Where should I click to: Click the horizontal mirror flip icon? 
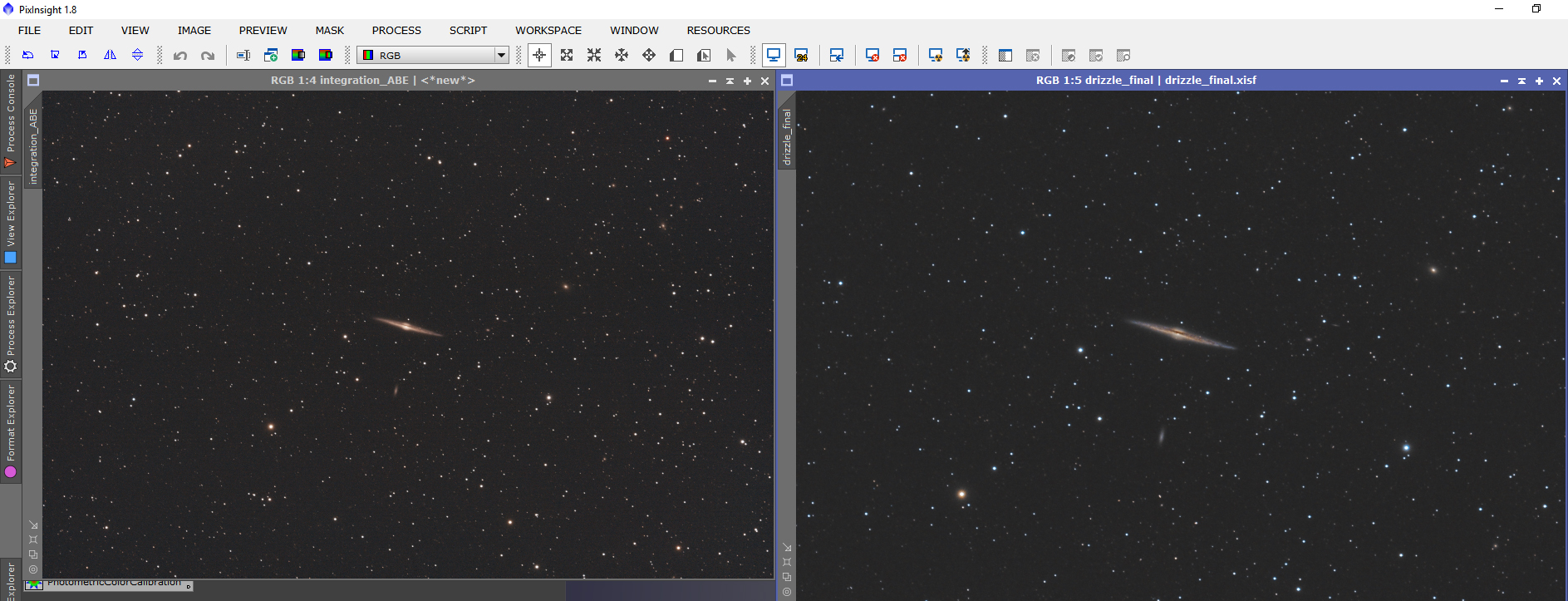(x=110, y=55)
